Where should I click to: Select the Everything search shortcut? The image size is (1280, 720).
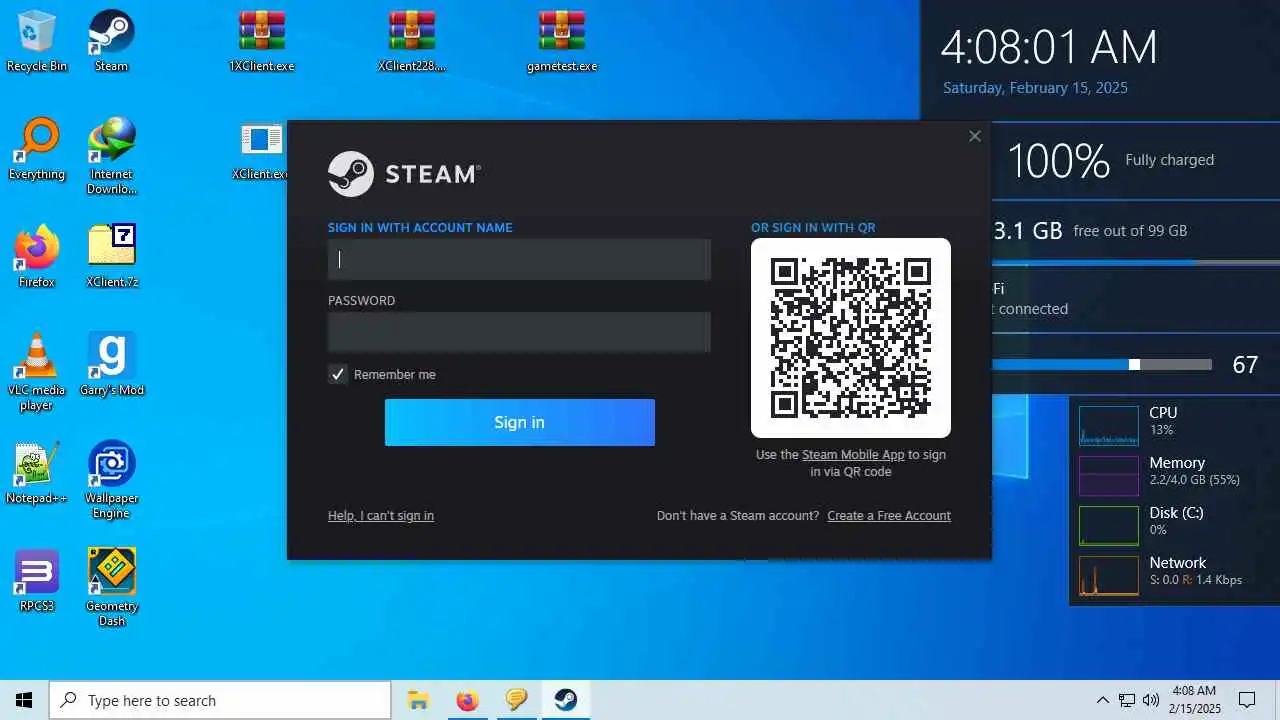tap(37, 149)
